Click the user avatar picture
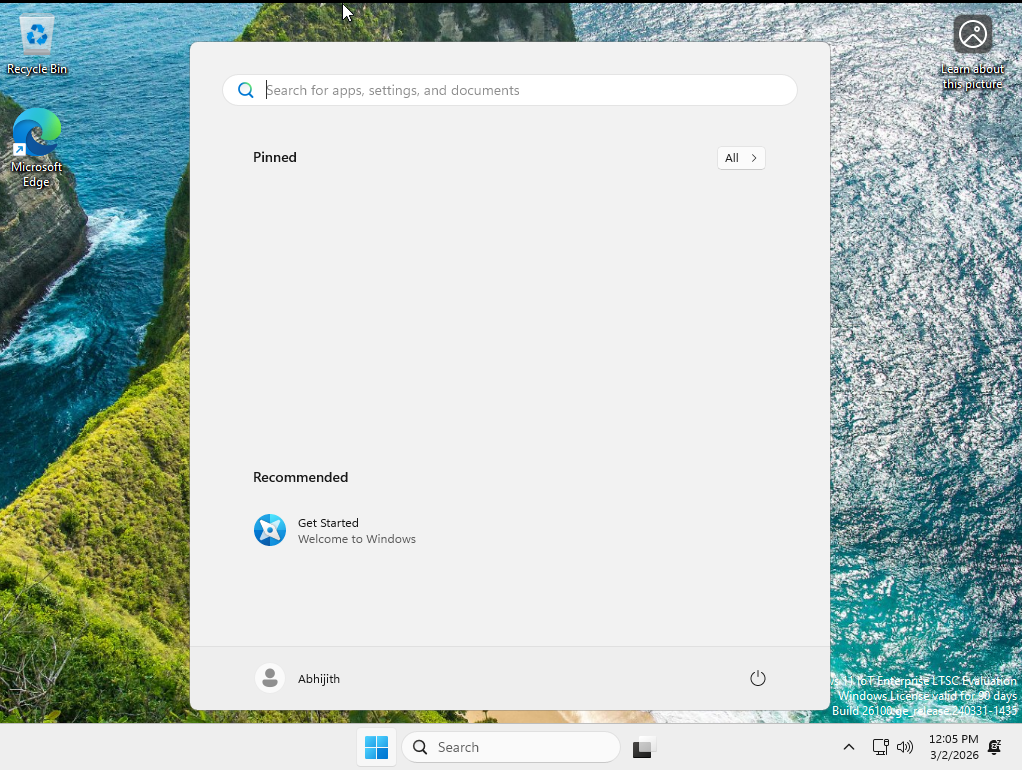The height and width of the screenshot is (770, 1022). click(x=270, y=678)
